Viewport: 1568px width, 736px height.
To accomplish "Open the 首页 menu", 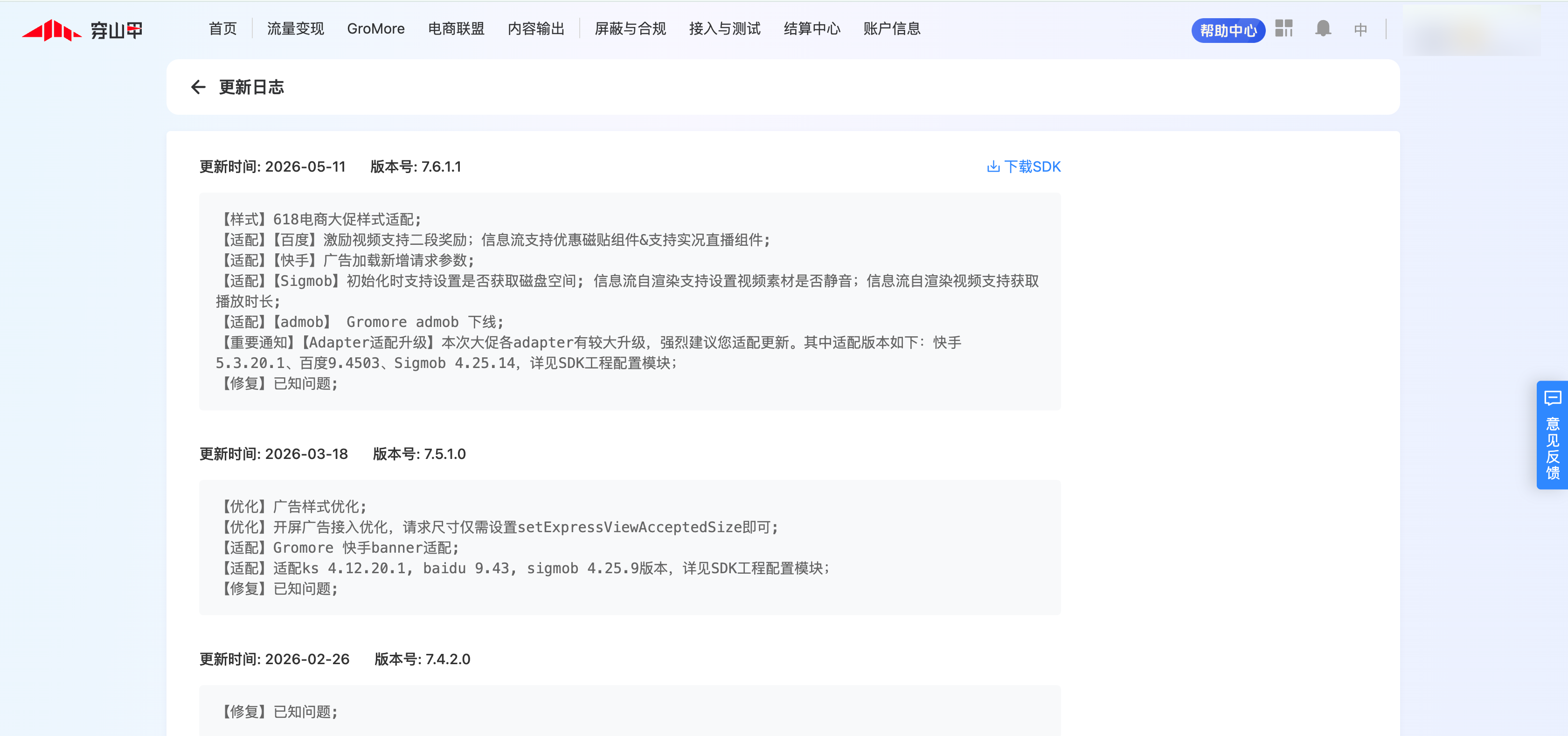I will [223, 28].
